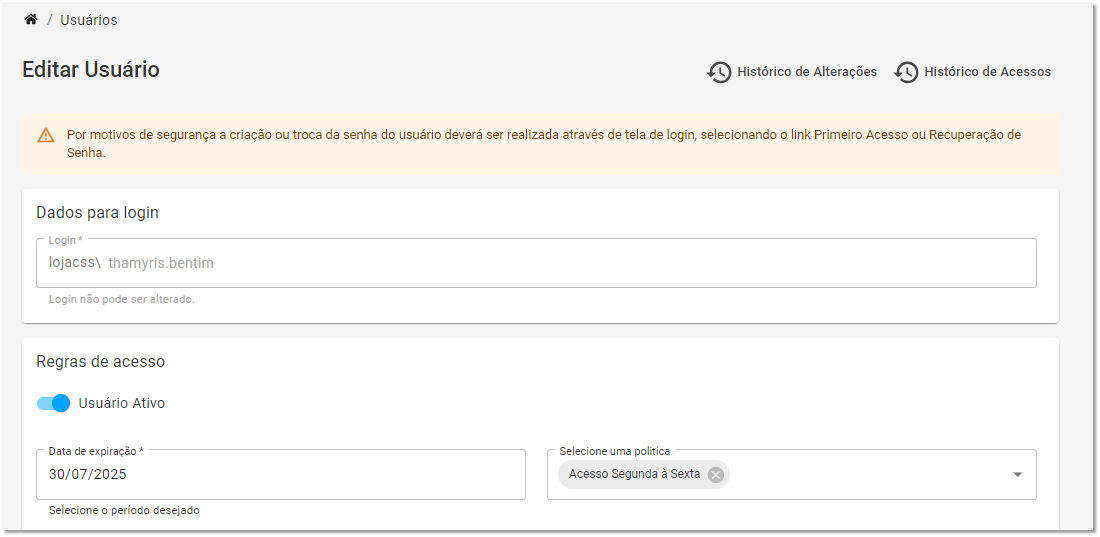Viewport: 1100px width, 537px height.
Task: Toggle the Usuário Ativo switch
Action: click(53, 403)
